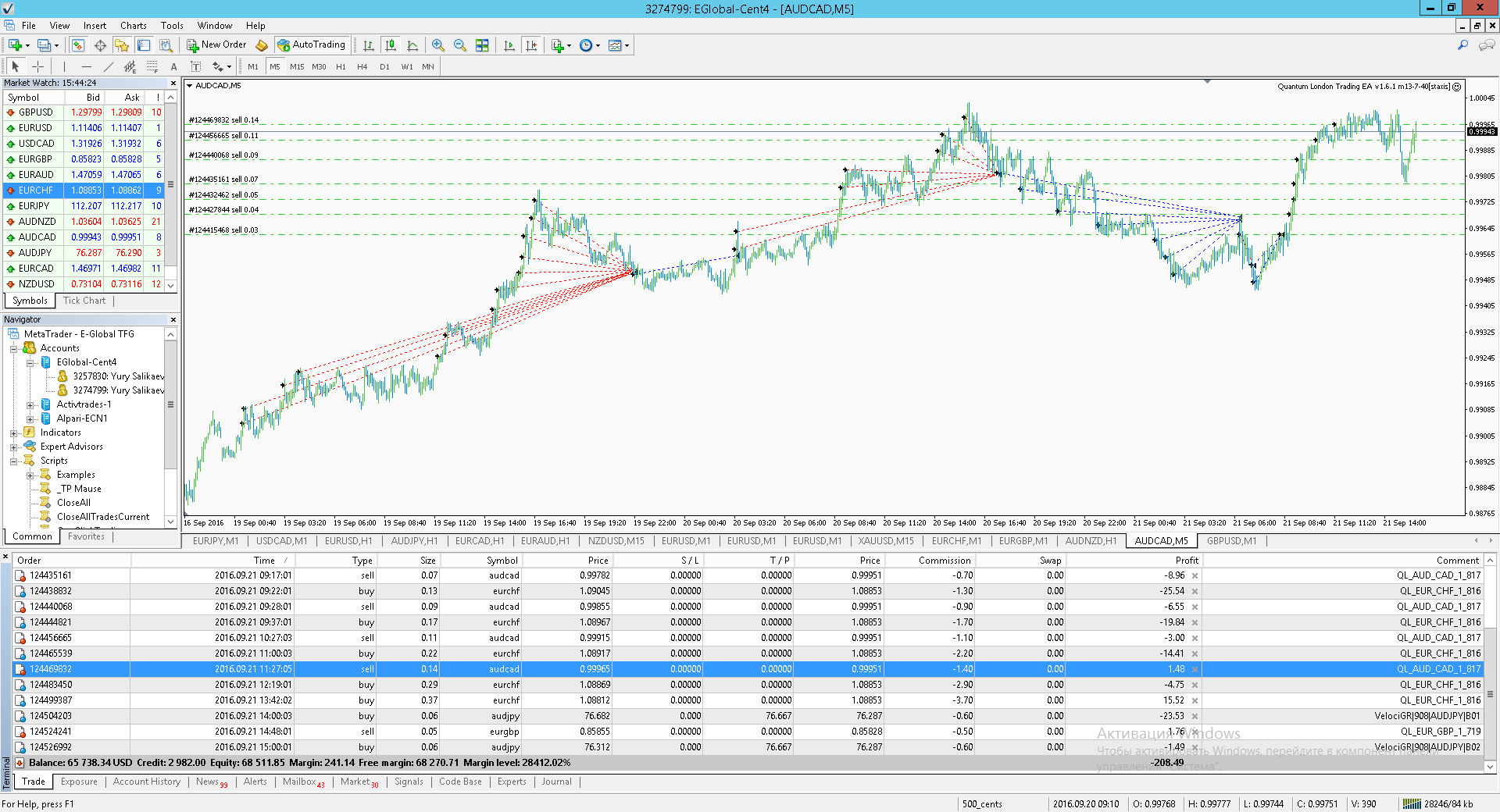The height and width of the screenshot is (812, 1500).
Task: Open MetaEditor via the yellow book icon
Action: coord(262,45)
